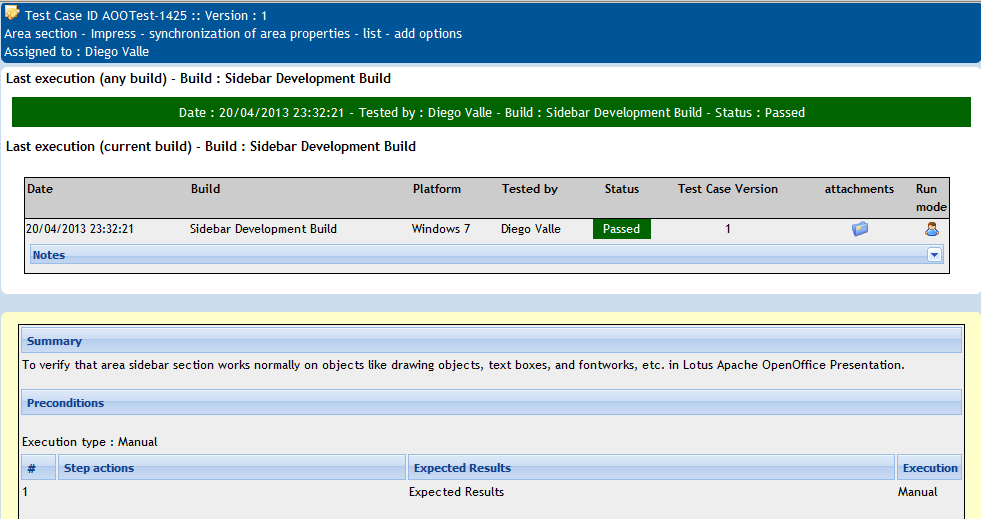Click the green Passed status cell

[x=622, y=229]
